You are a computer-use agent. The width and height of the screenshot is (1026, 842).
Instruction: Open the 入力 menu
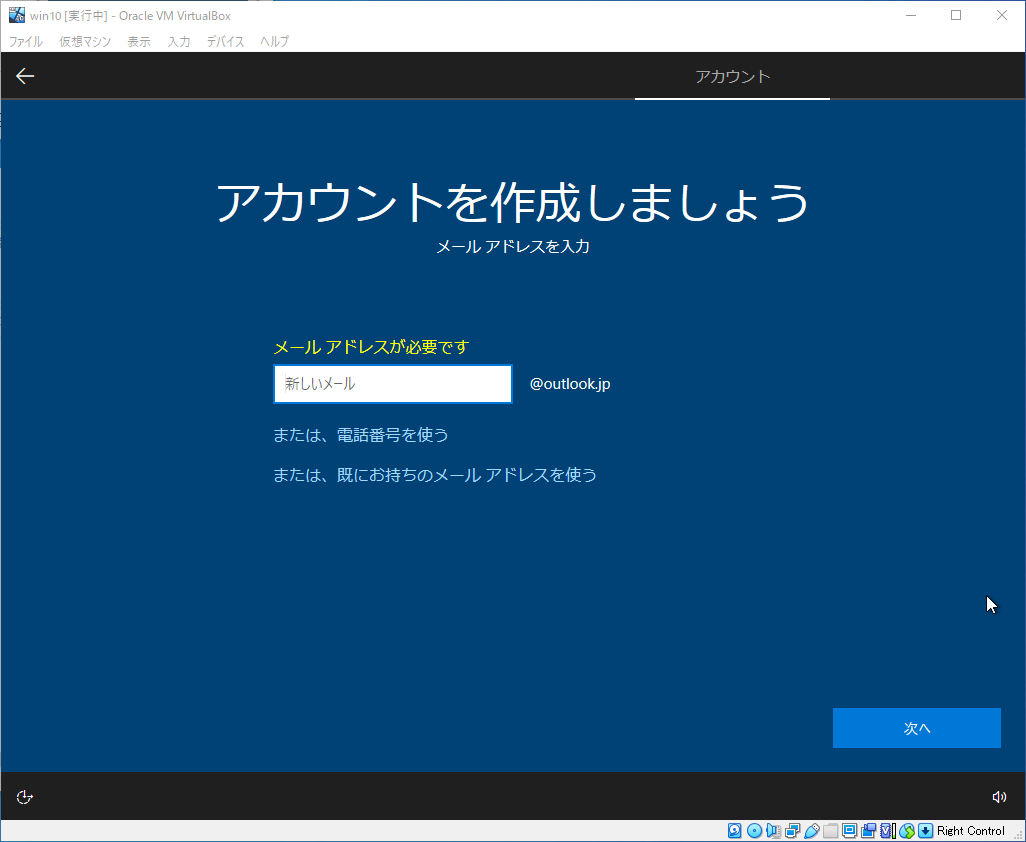179,41
